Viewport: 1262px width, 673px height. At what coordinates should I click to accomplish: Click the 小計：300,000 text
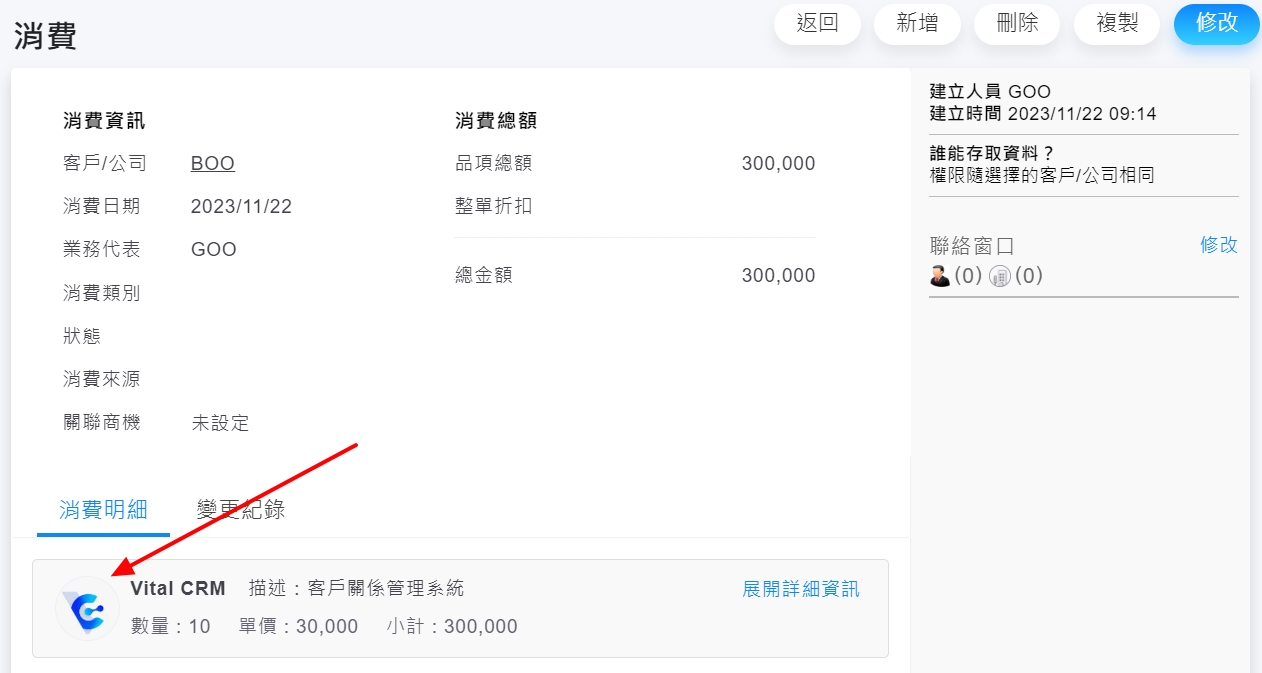pyautogui.click(x=452, y=627)
